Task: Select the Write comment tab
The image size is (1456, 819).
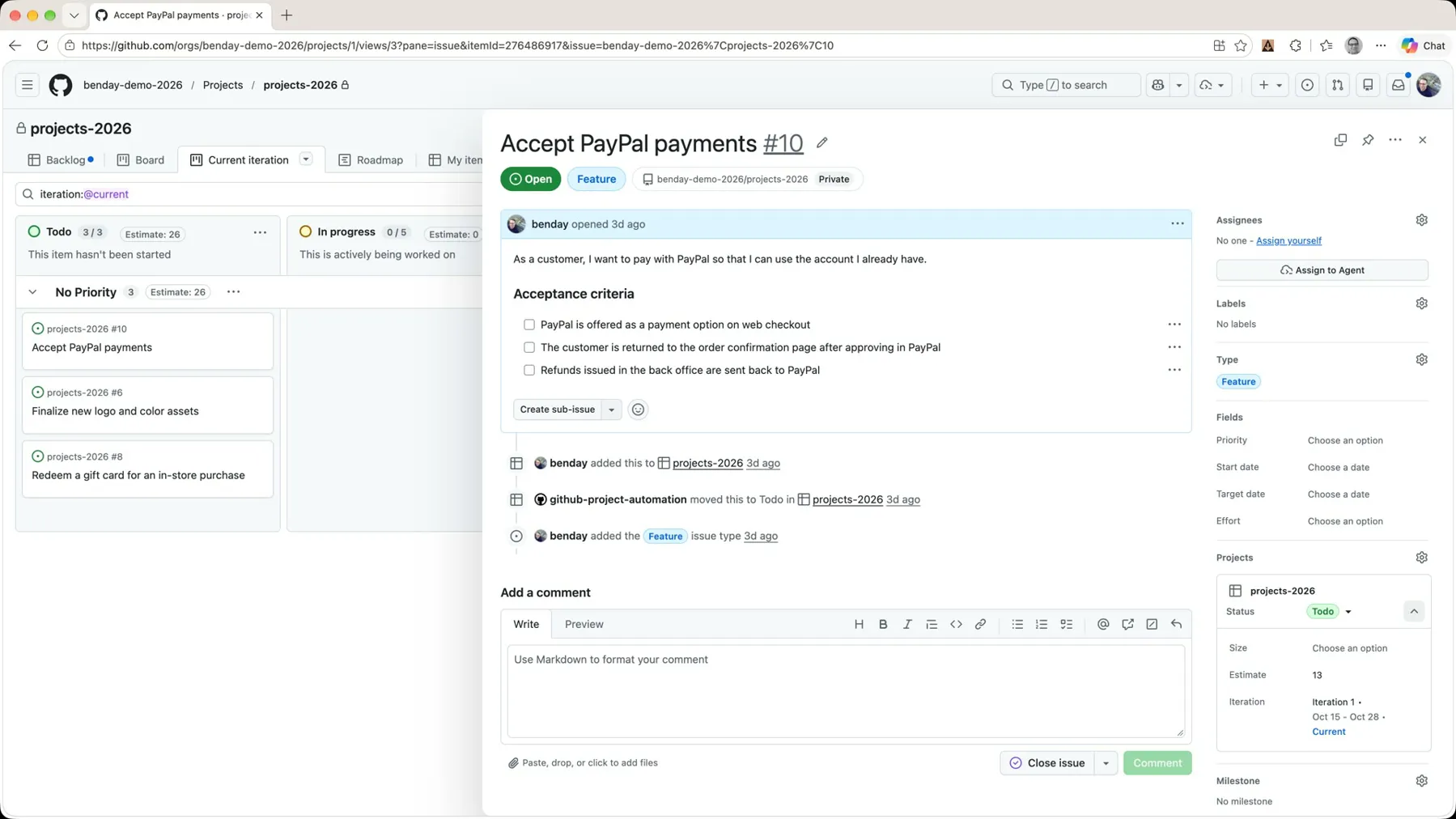Action: coord(526,624)
